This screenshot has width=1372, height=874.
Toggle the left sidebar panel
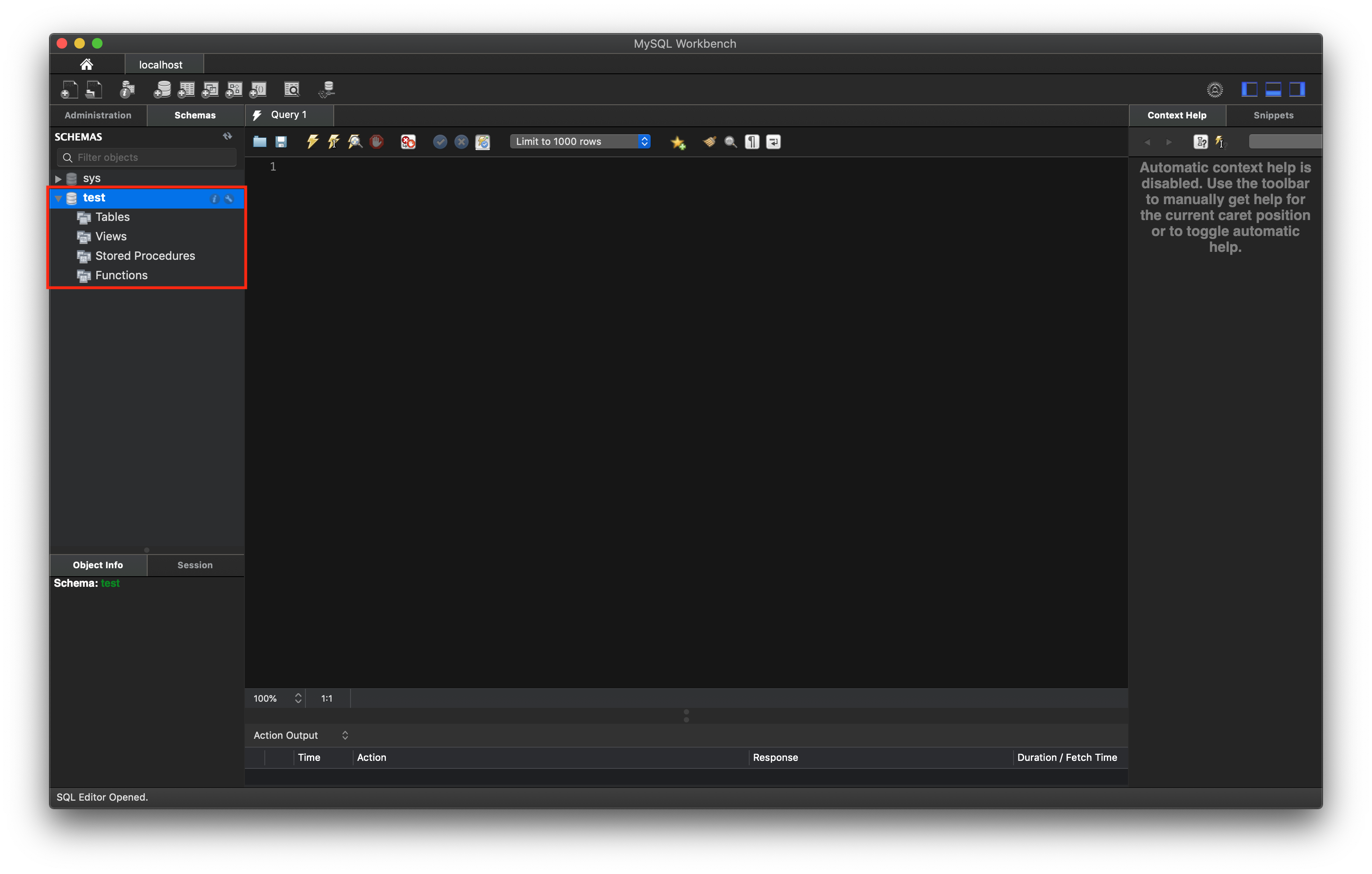(1250, 89)
